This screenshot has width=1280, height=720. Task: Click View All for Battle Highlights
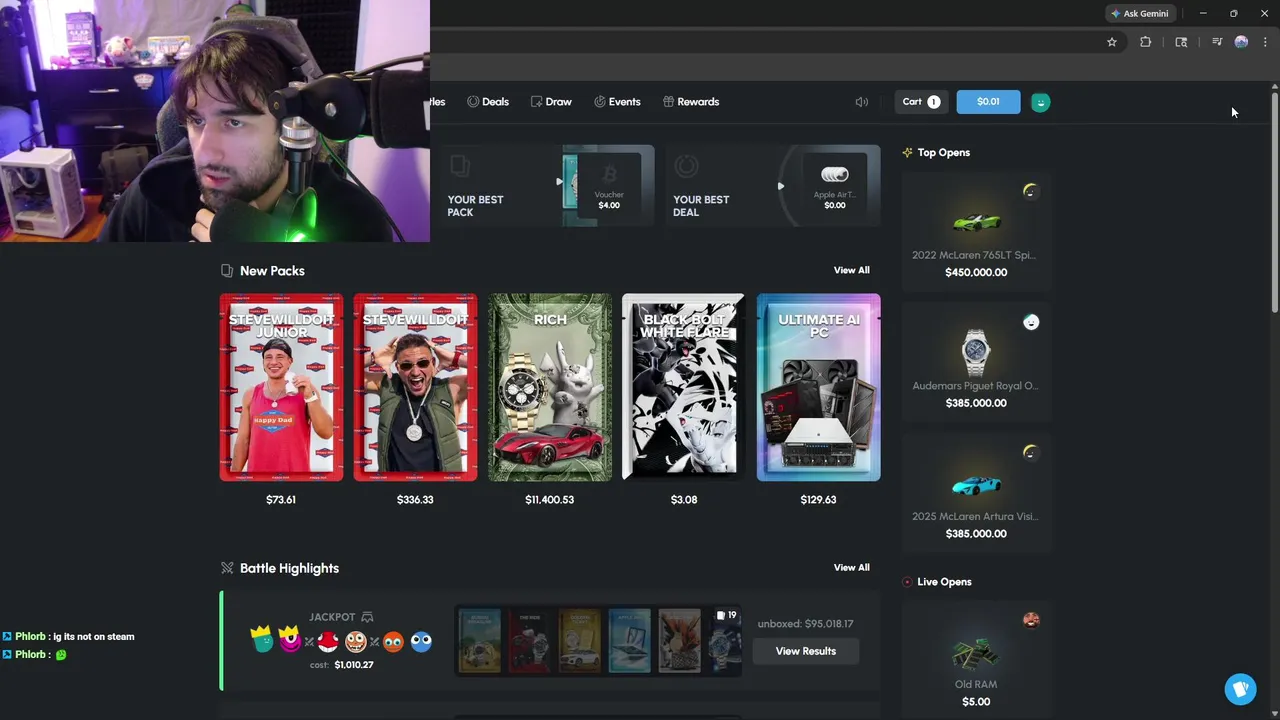[851, 567]
